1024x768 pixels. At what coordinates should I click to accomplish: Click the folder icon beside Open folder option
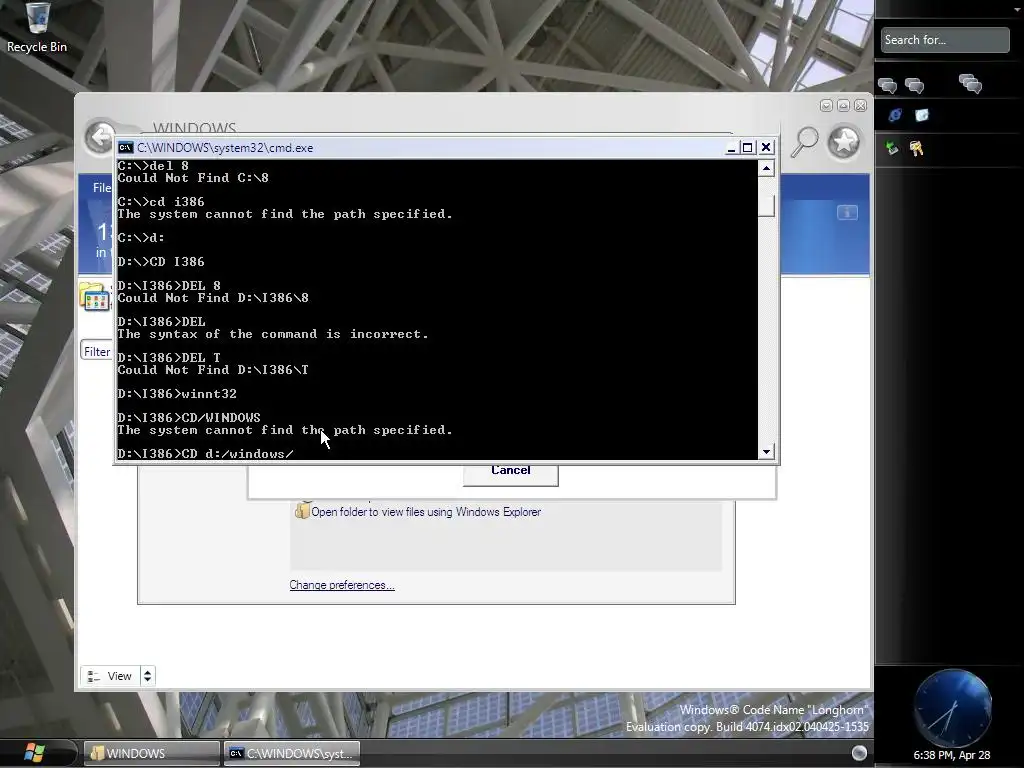302,511
